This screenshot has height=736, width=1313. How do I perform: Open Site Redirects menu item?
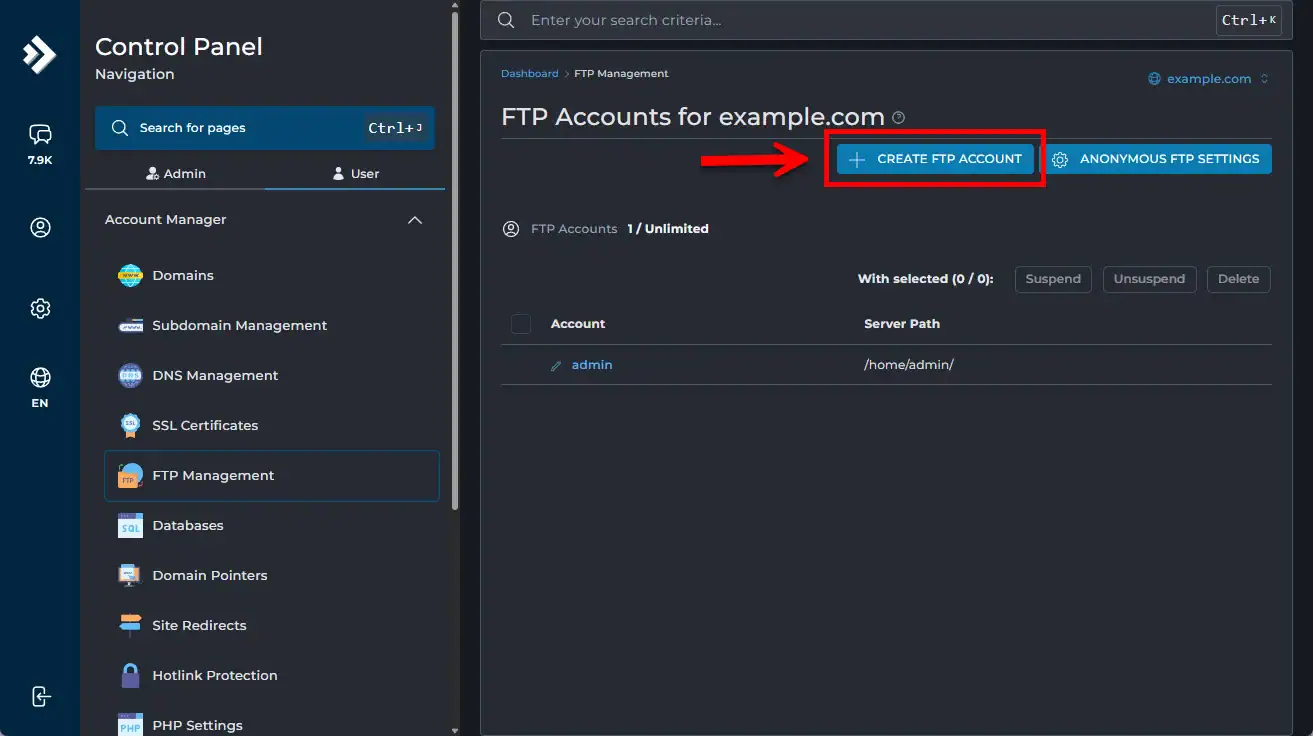point(272,625)
